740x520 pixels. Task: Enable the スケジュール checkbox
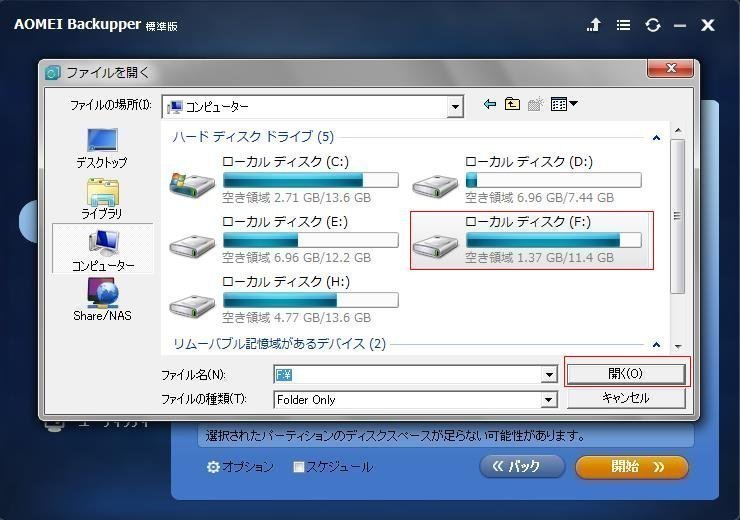[x=298, y=467]
